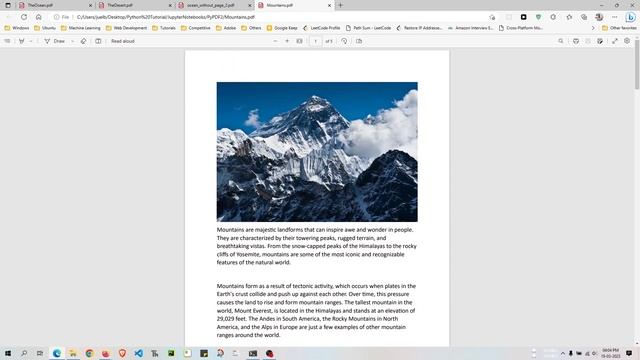Select the PDF highlight tool

[x=22, y=41]
